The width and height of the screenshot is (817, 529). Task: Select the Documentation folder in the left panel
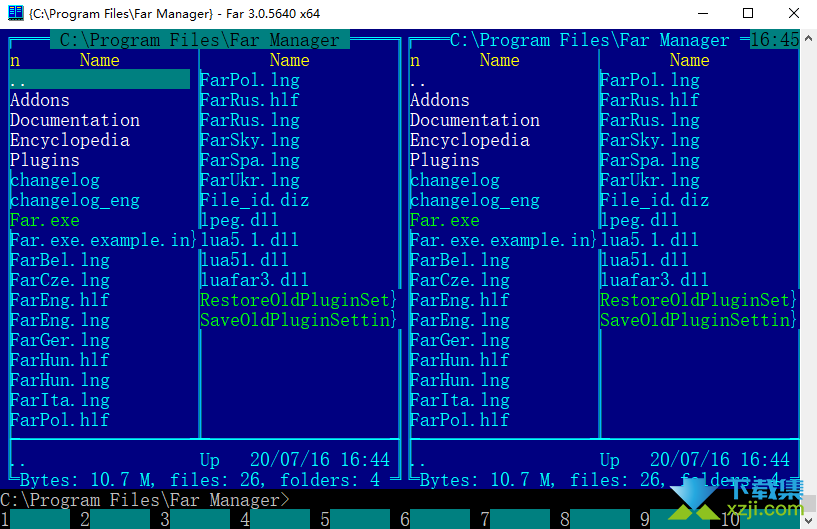75,120
